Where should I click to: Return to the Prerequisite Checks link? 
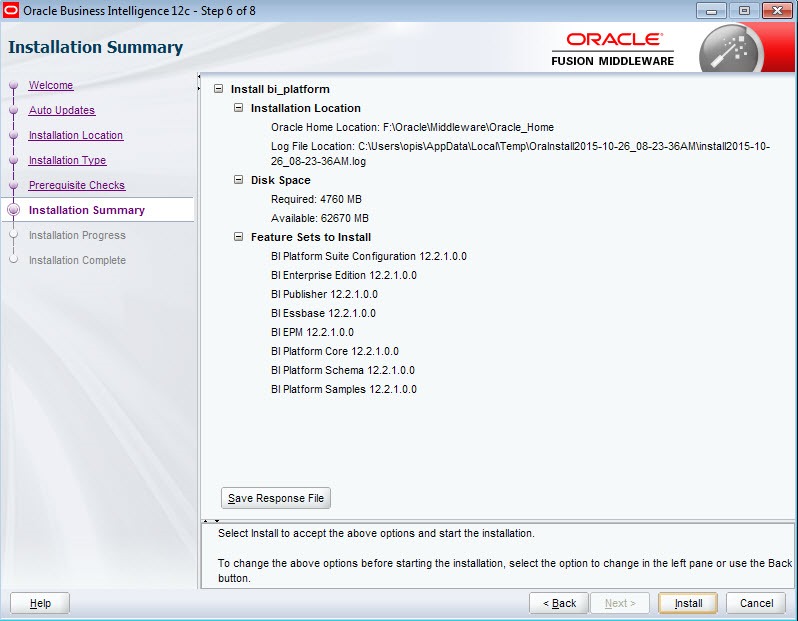pos(77,185)
